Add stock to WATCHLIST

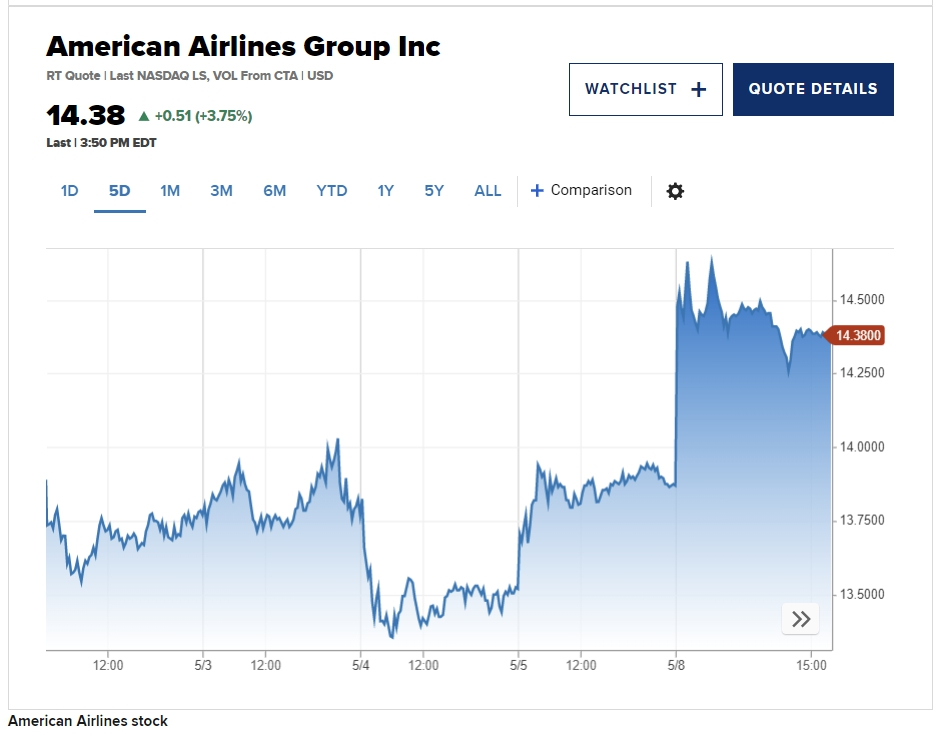pyautogui.click(x=645, y=89)
